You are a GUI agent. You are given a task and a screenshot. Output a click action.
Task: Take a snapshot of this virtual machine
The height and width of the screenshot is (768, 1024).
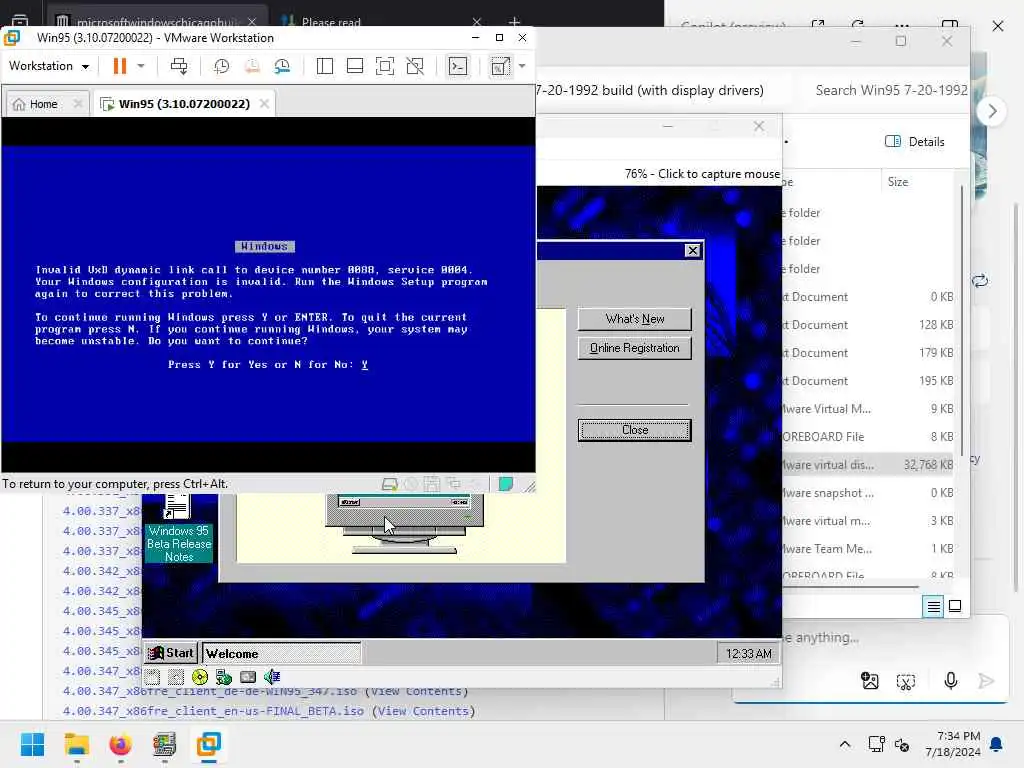[221, 66]
